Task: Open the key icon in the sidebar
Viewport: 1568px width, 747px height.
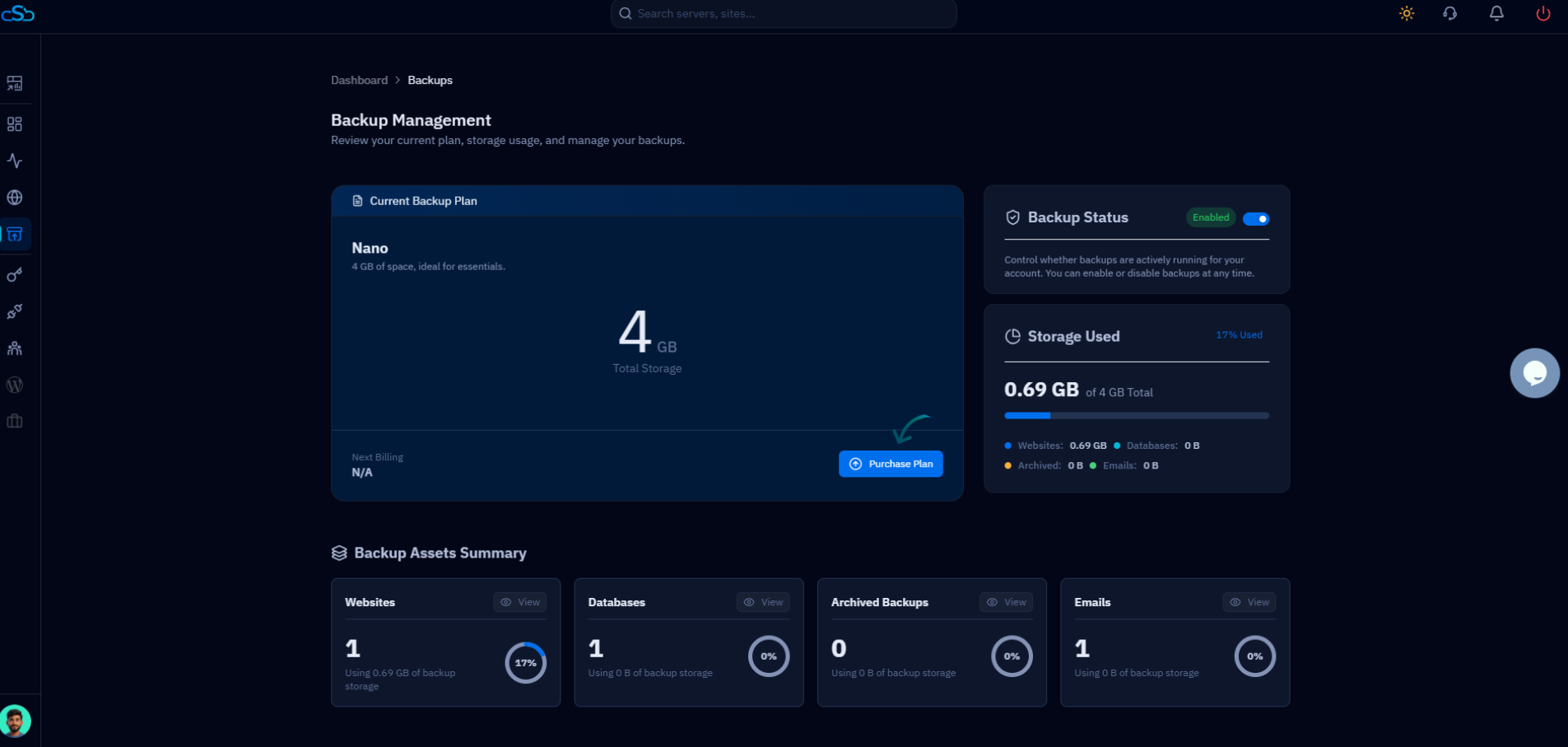Action: click(15, 275)
